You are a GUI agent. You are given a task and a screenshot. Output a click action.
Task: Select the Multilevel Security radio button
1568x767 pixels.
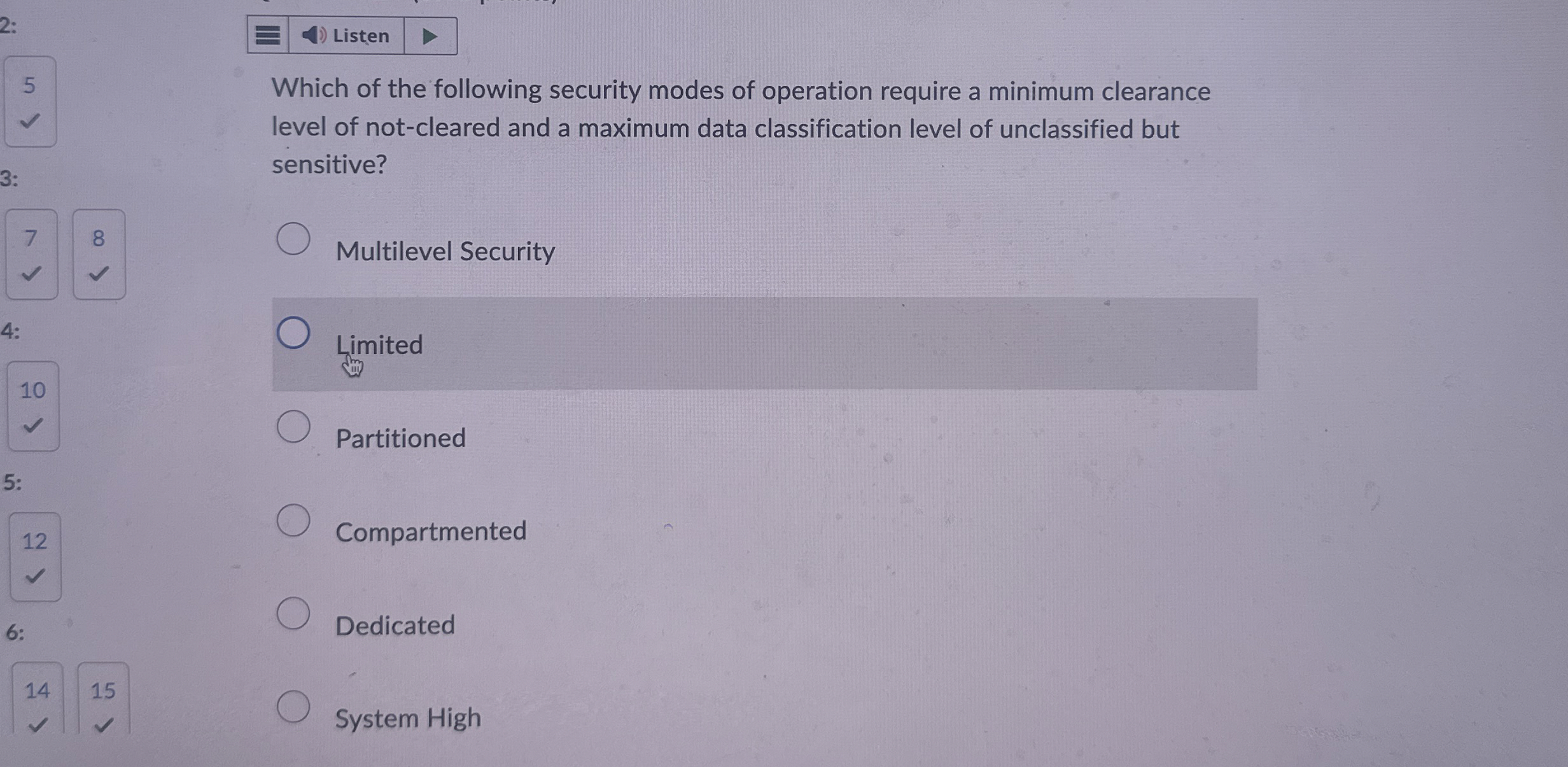click(295, 238)
